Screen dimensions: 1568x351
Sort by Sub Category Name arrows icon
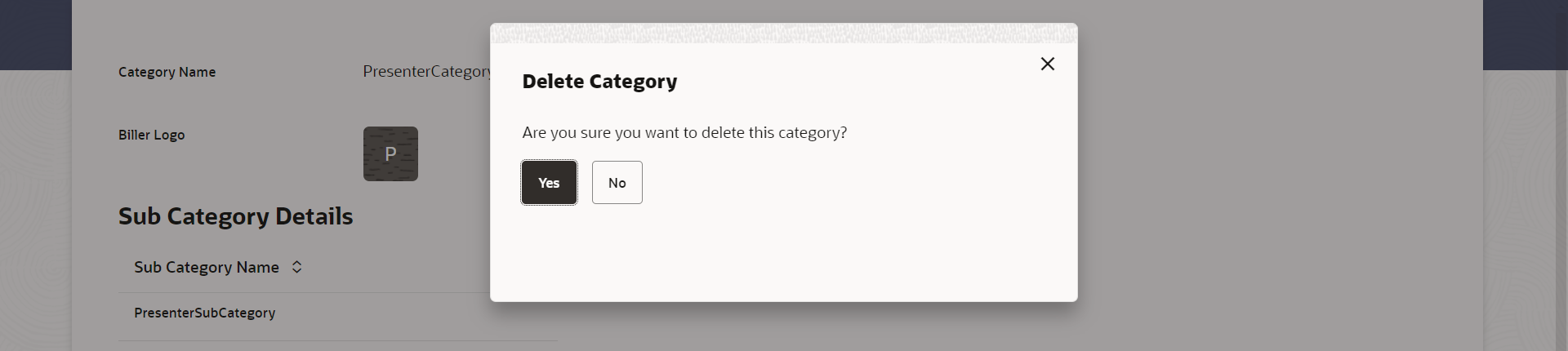(297, 267)
